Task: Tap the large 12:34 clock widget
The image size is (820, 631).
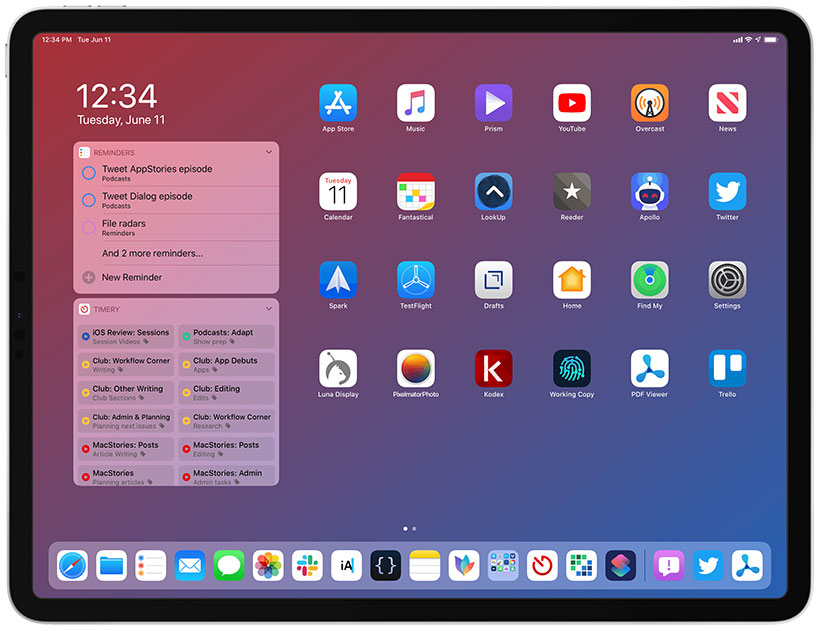Action: (117, 96)
